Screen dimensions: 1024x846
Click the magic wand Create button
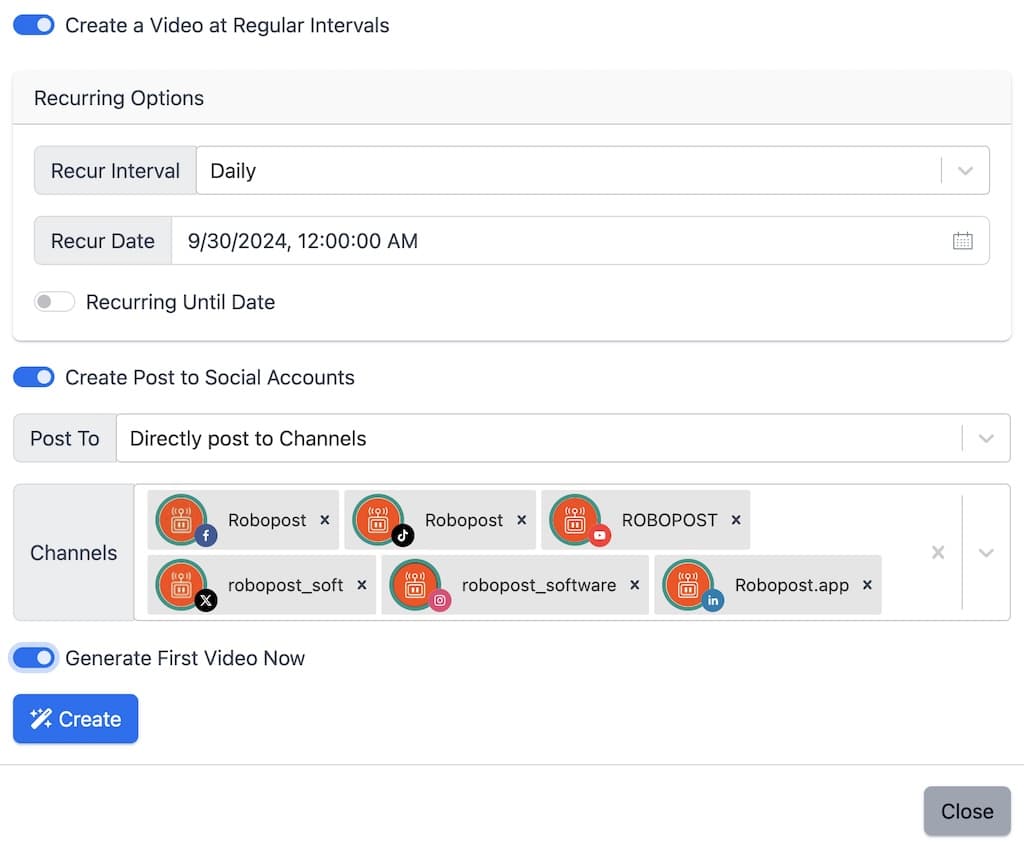click(76, 719)
